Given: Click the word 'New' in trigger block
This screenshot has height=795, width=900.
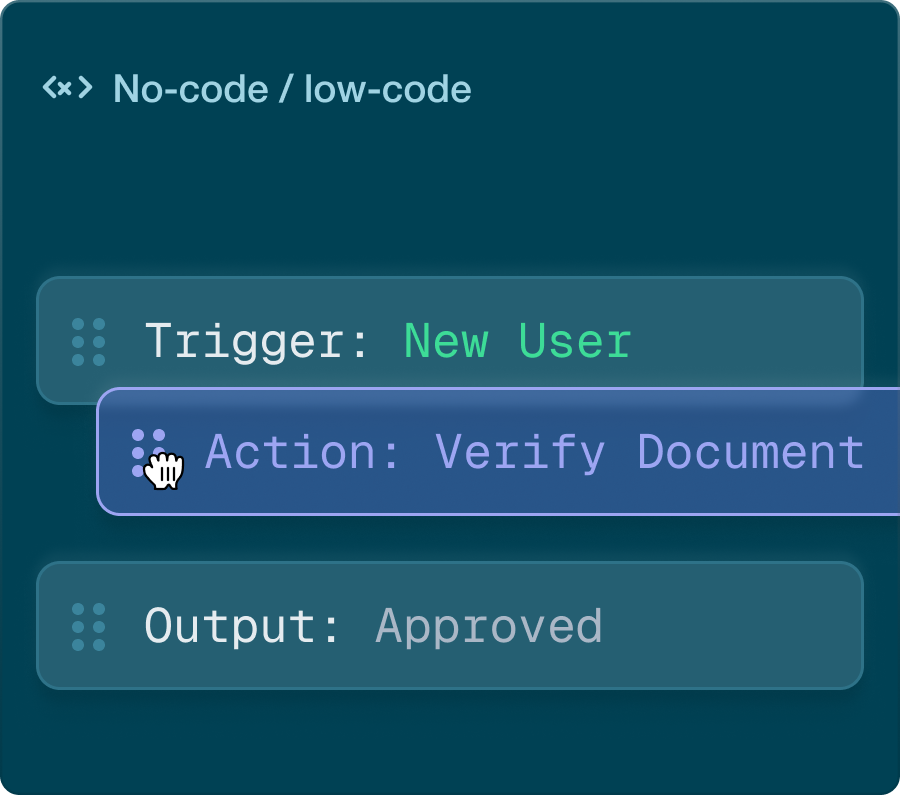Looking at the screenshot, I should point(446,342).
